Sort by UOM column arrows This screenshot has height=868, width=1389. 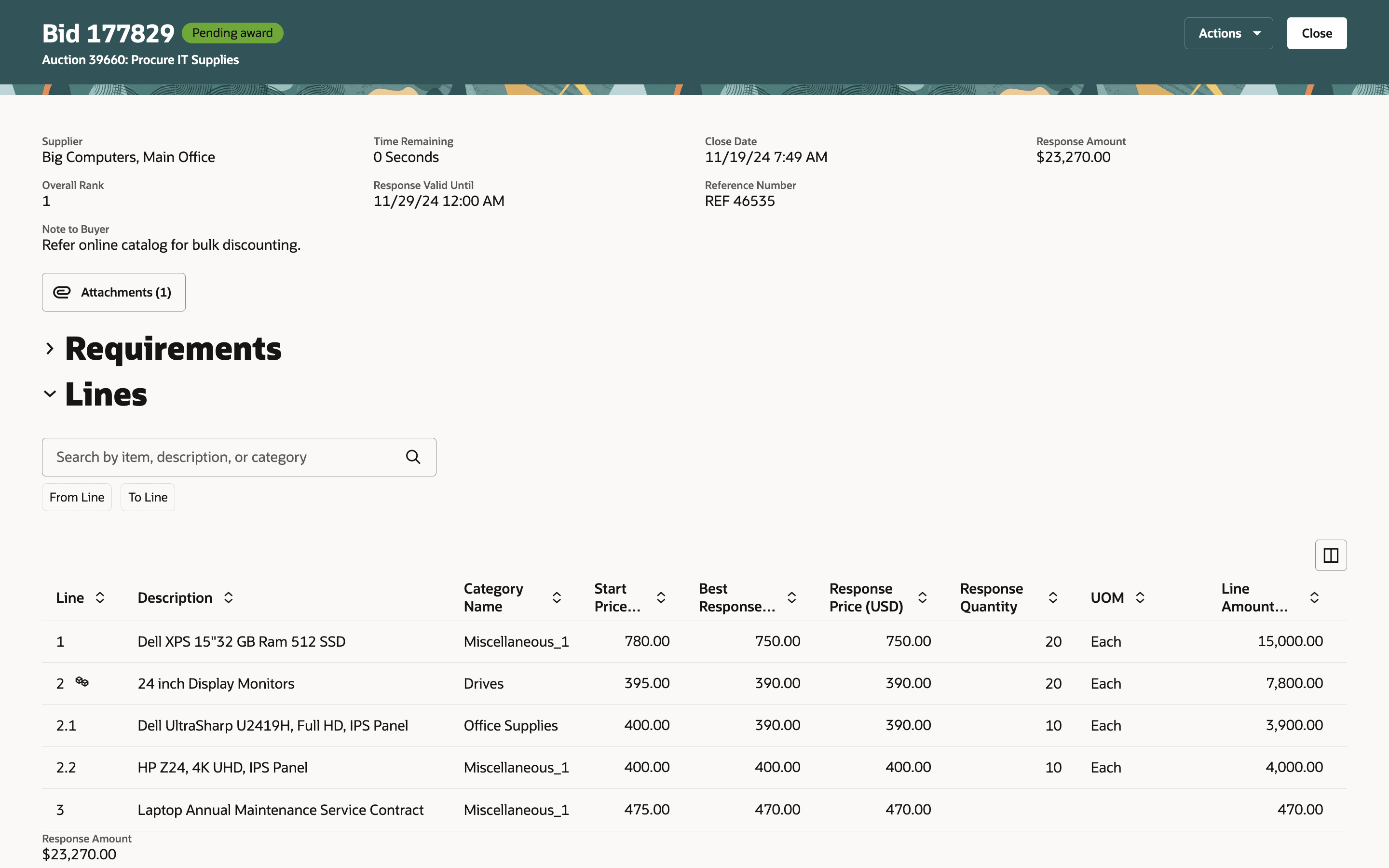(x=1140, y=597)
